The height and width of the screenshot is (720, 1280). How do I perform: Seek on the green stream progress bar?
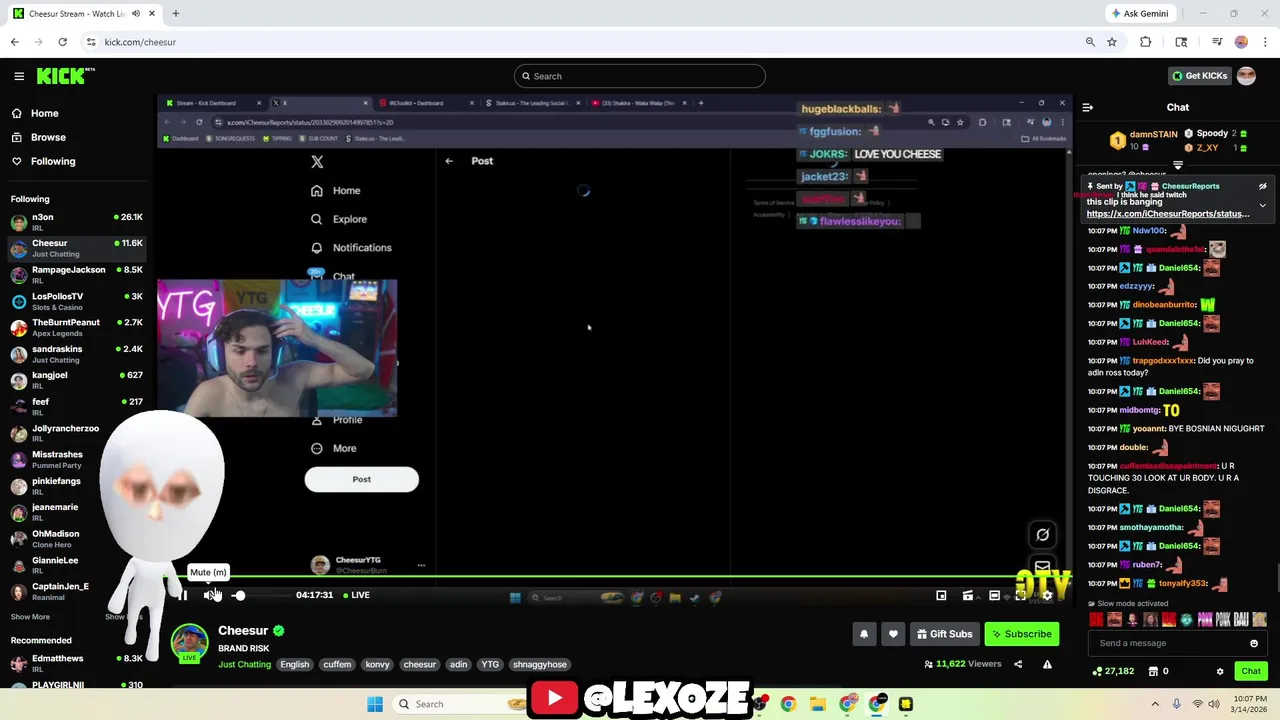[615, 578]
